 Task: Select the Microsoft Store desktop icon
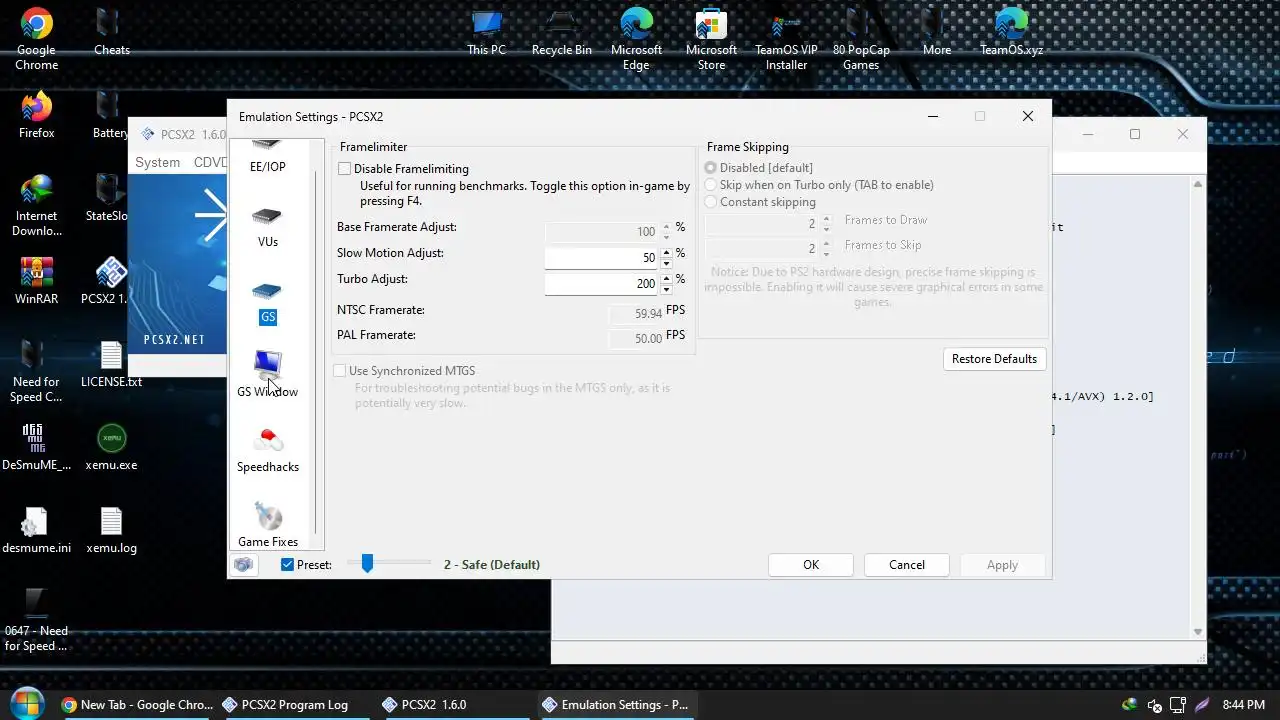[x=711, y=39]
